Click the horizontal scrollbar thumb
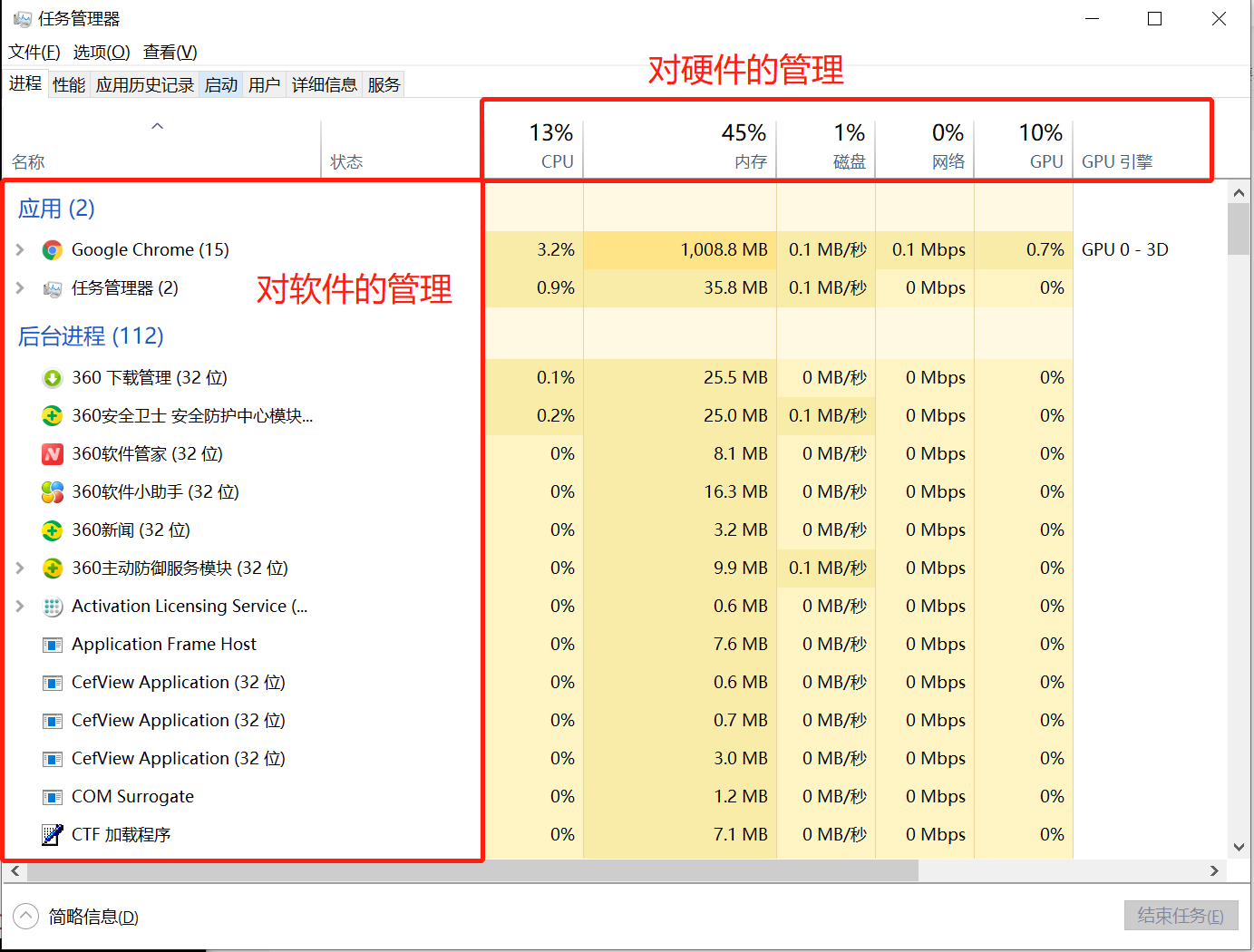 (472, 870)
